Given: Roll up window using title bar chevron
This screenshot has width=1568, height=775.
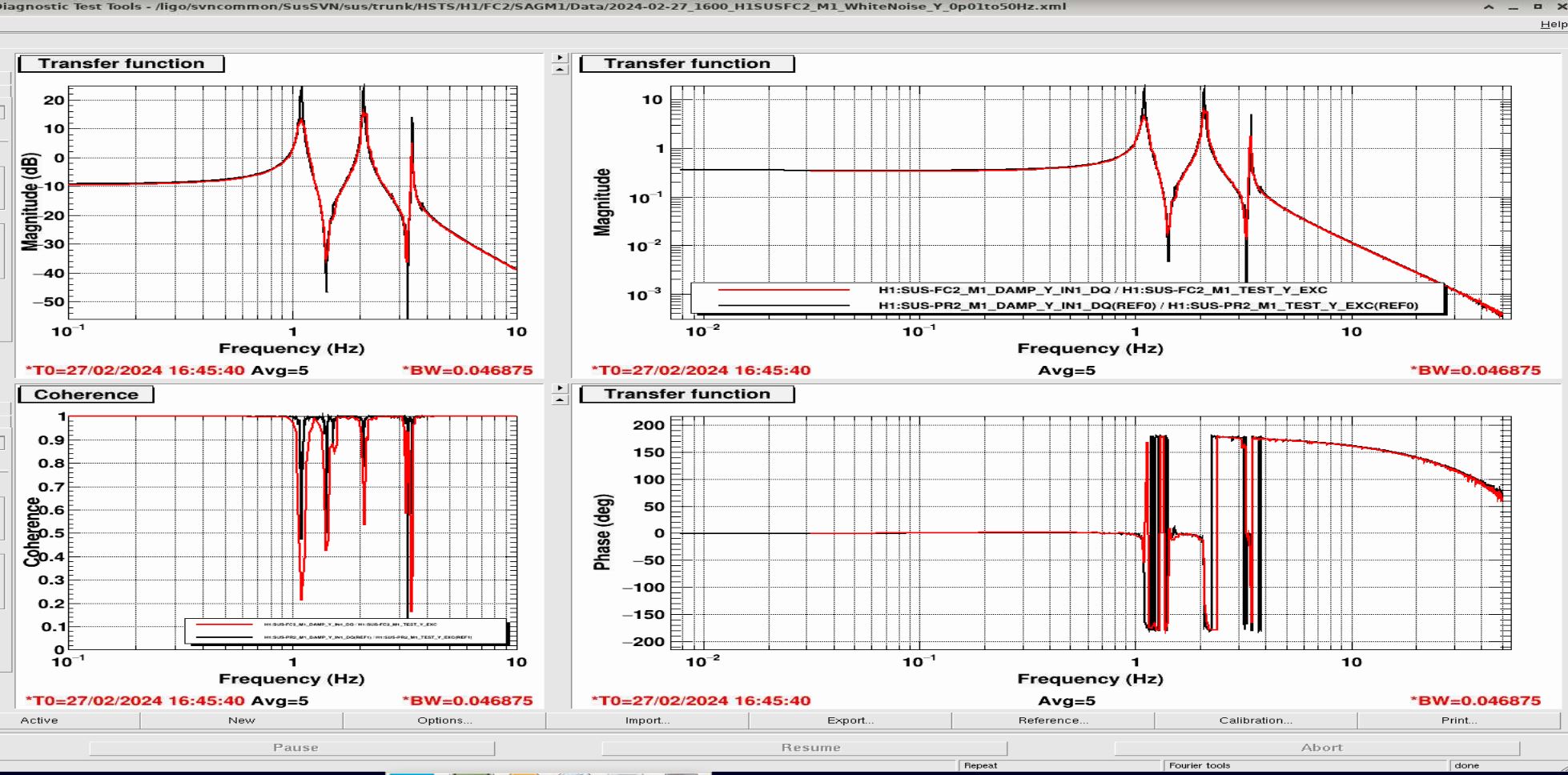Looking at the screenshot, I should (1489, 6).
